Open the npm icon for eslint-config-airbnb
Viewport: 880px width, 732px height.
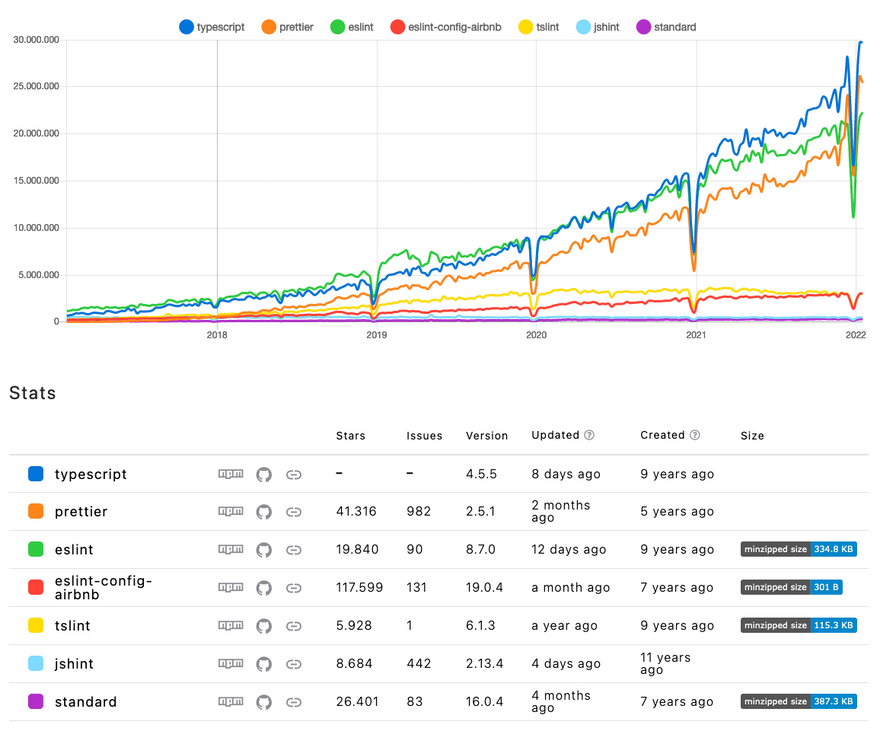230,588
